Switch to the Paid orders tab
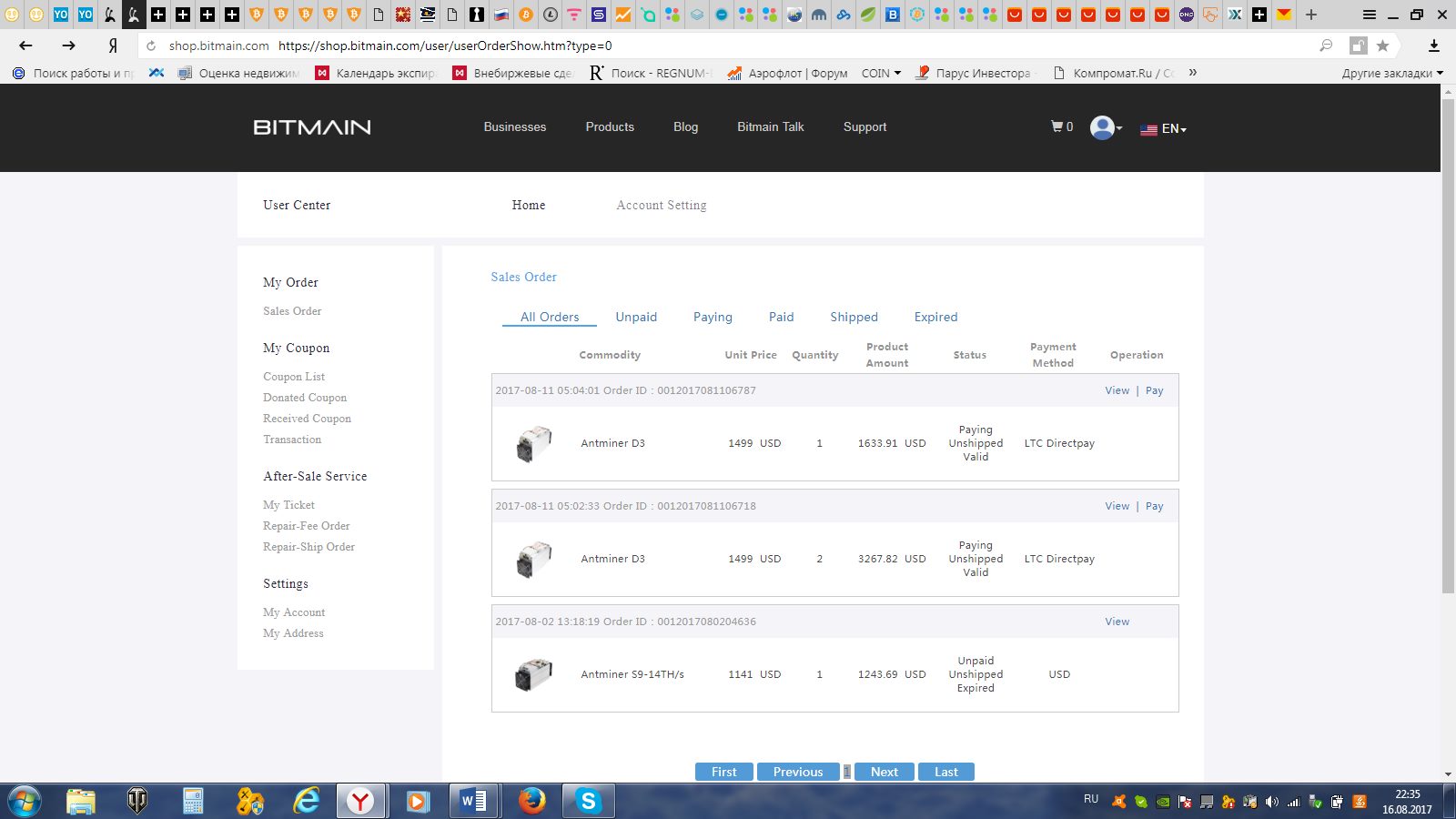Viewport: 1456px width, 819px height. [782, 317]
